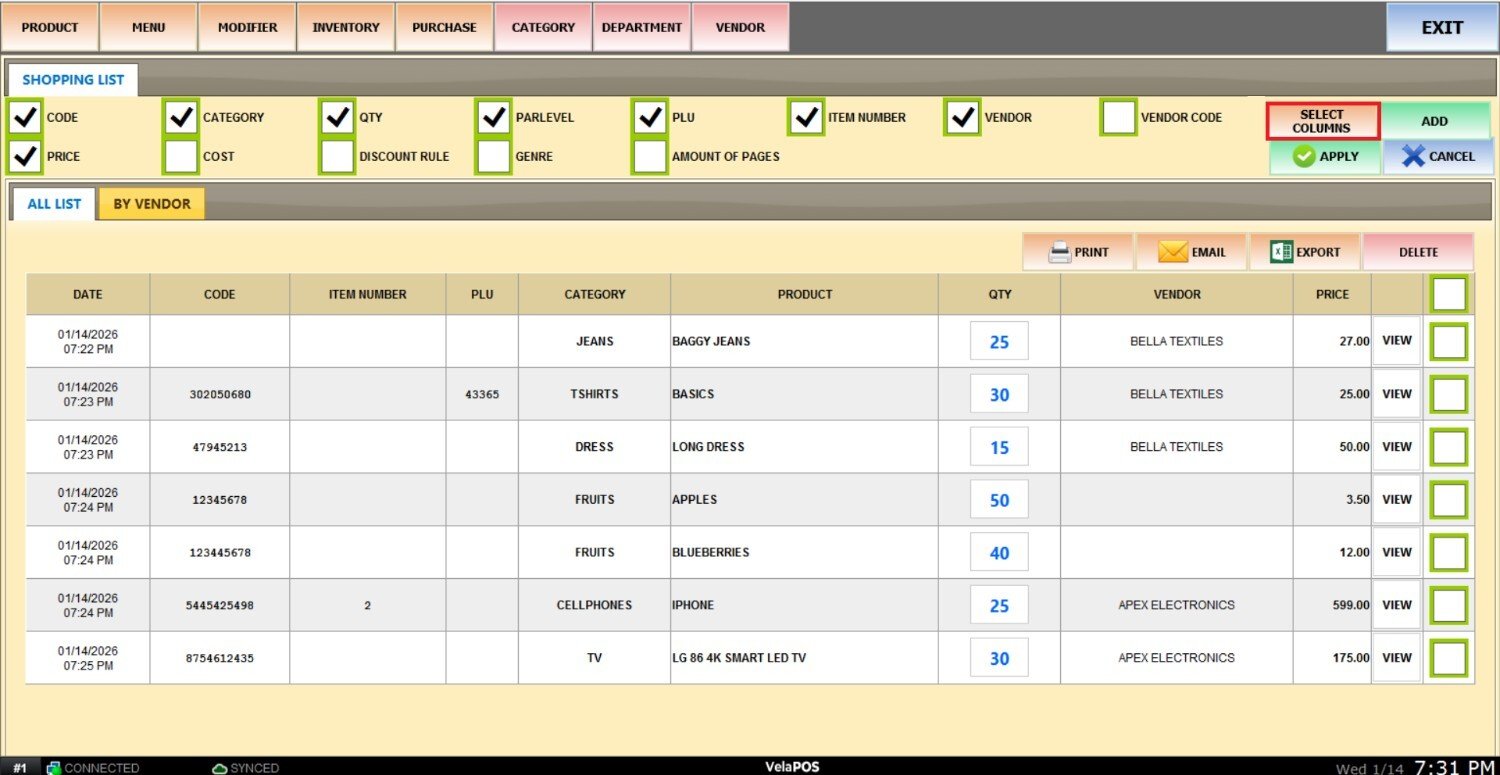Image resolution: width=1500 pixels, height=775 pixels.
Task: Uncheck the Parlevel column checkbox
Action: [x=494, y=118]
